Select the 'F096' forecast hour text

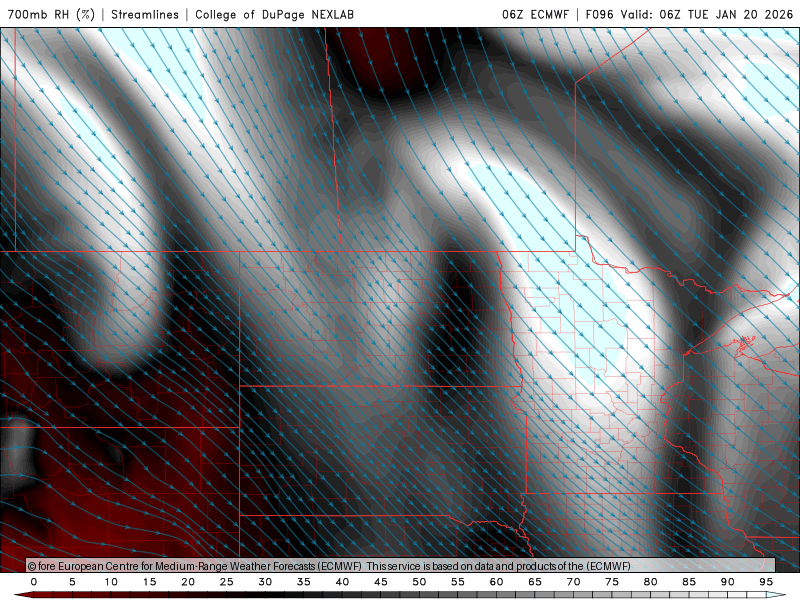coord(599,14)
